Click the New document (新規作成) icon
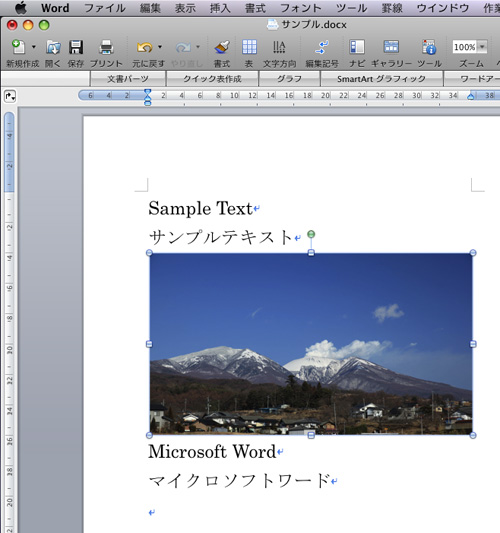Viewport: 500px width, 533px height. click(18, 47)
